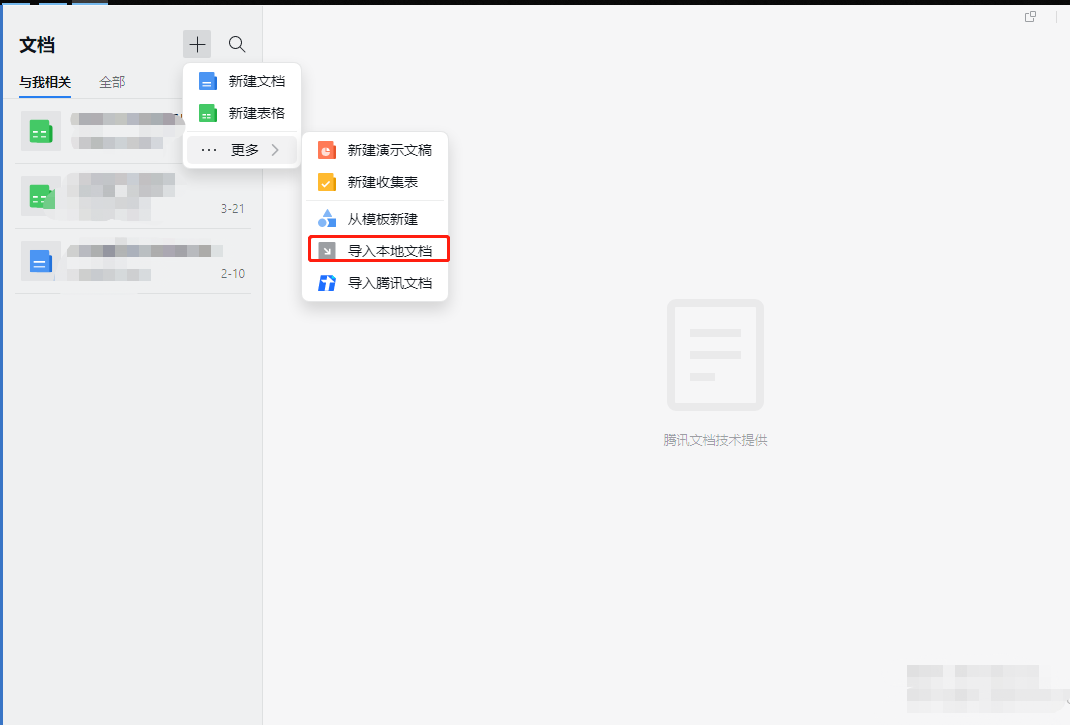
Task: Open the search magnifier icon
Action: [x=237, y=44]
